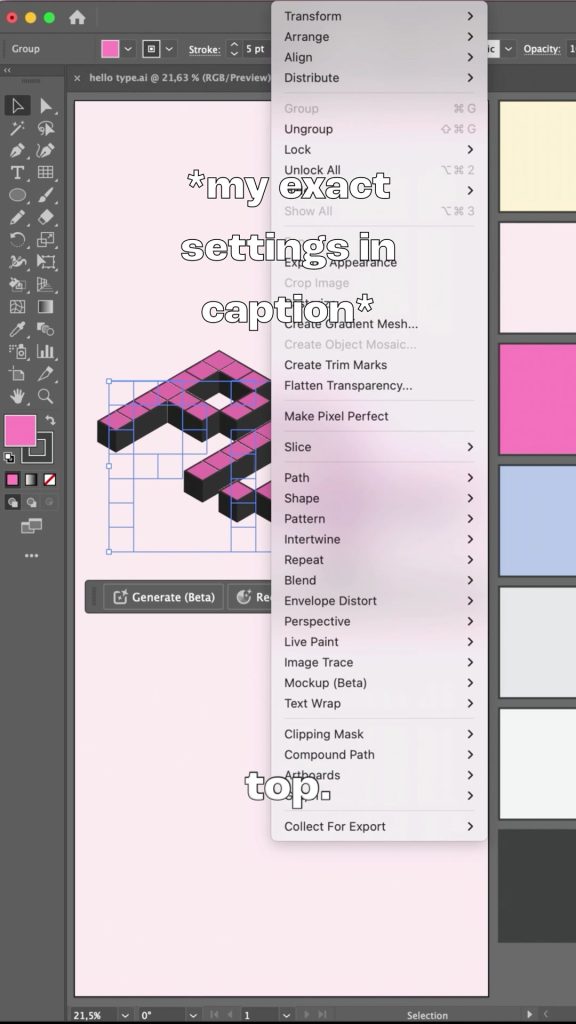Click the Stroke label link
Image resolution: width=576 pixels, height=1024 pixels.
pos(204,50)
